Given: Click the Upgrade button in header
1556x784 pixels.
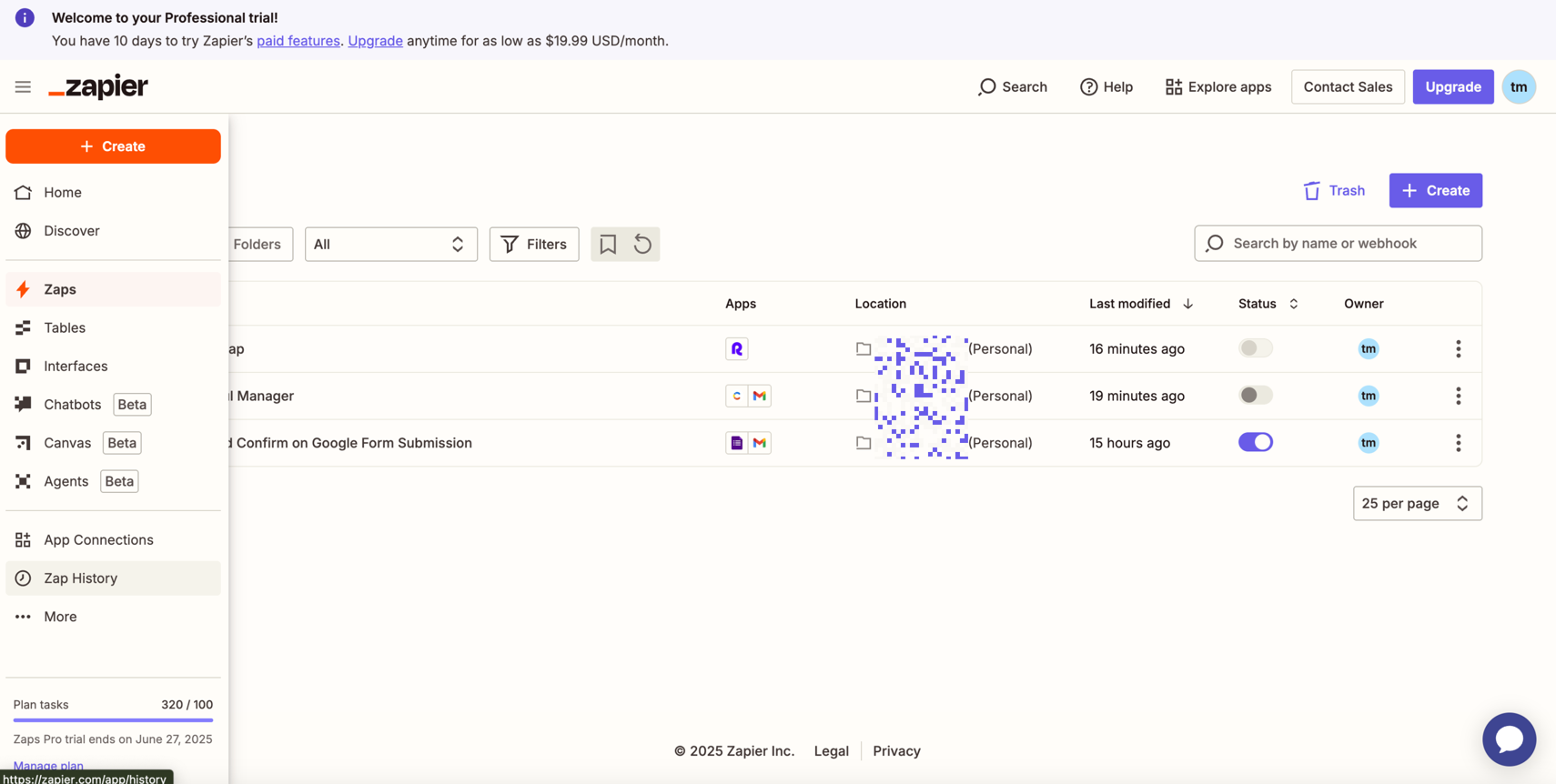Looking at the screenshot, I should (x=1452, y=87).
